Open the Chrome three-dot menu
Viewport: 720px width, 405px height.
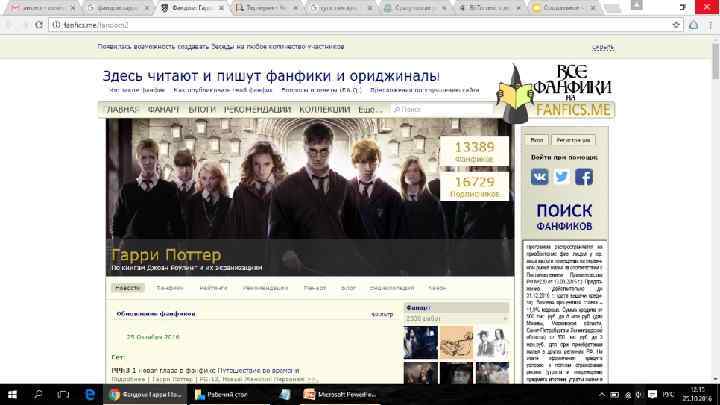pyautogui.click(x=711, y=25)
